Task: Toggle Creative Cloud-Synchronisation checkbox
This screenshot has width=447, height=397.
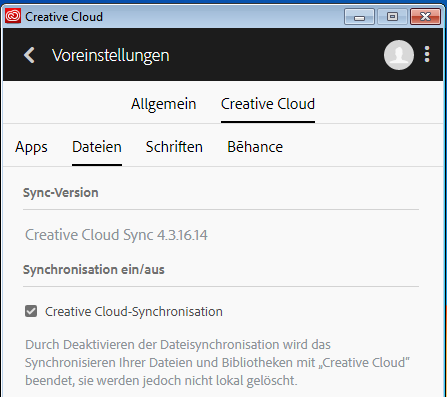Action: [31, 311]
